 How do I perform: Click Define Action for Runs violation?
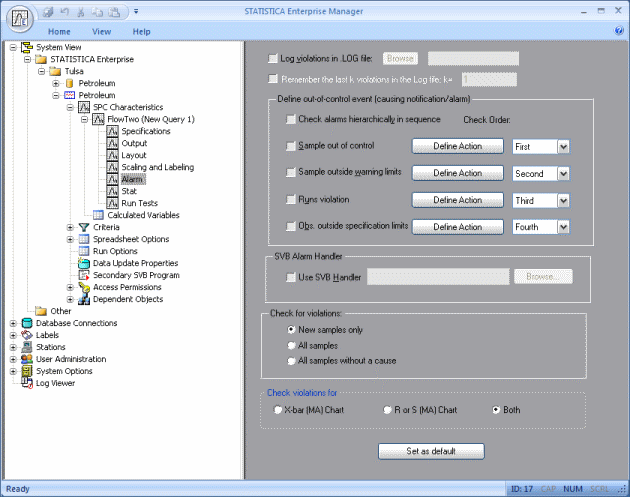click(457, 200)
